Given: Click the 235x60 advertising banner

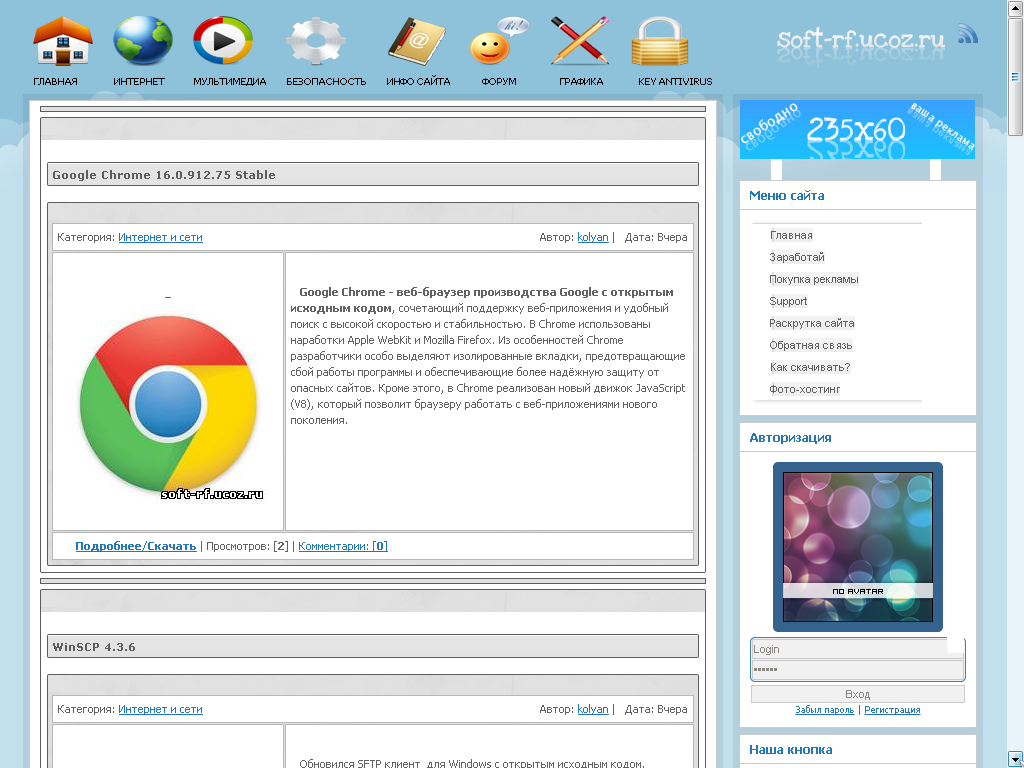Looking at the screenshot, I should pyautogui.click(x=857, y=129).
